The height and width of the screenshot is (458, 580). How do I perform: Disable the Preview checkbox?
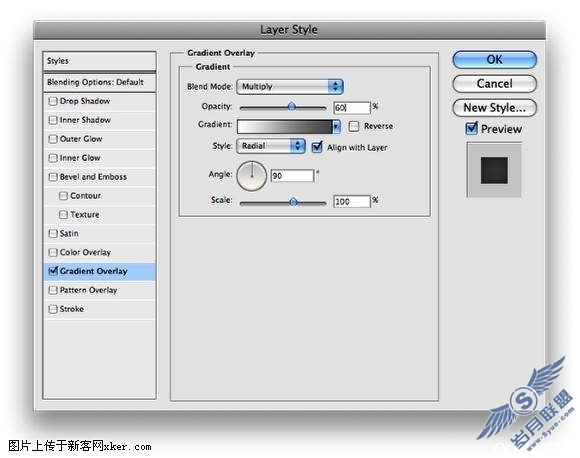click(472, 128)
